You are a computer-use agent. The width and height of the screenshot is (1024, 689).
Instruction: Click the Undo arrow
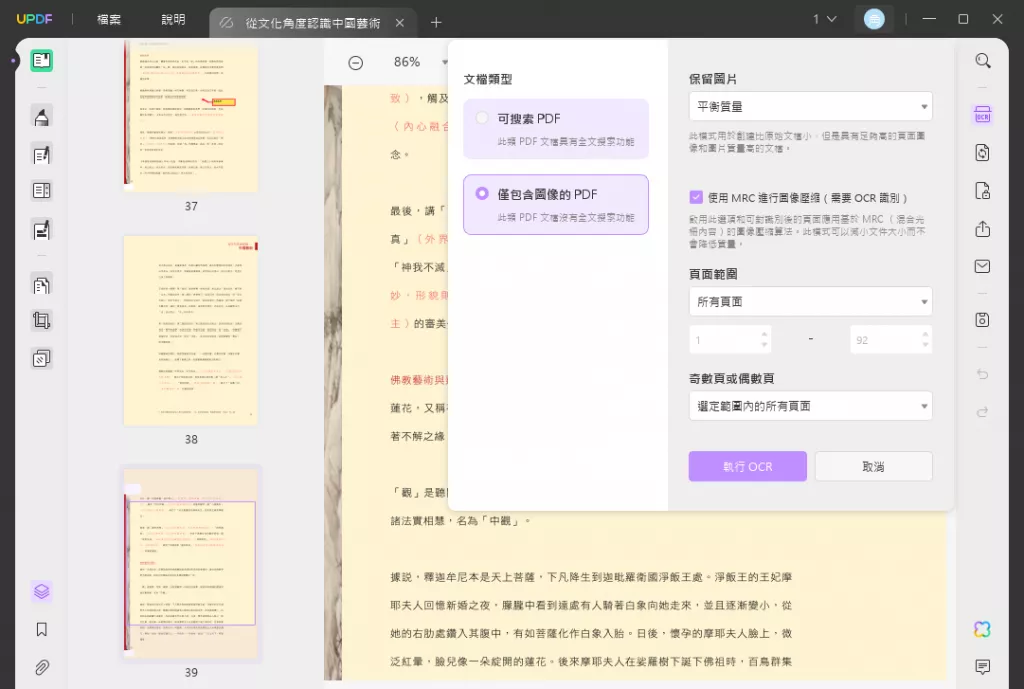click(x=983, y=374)
